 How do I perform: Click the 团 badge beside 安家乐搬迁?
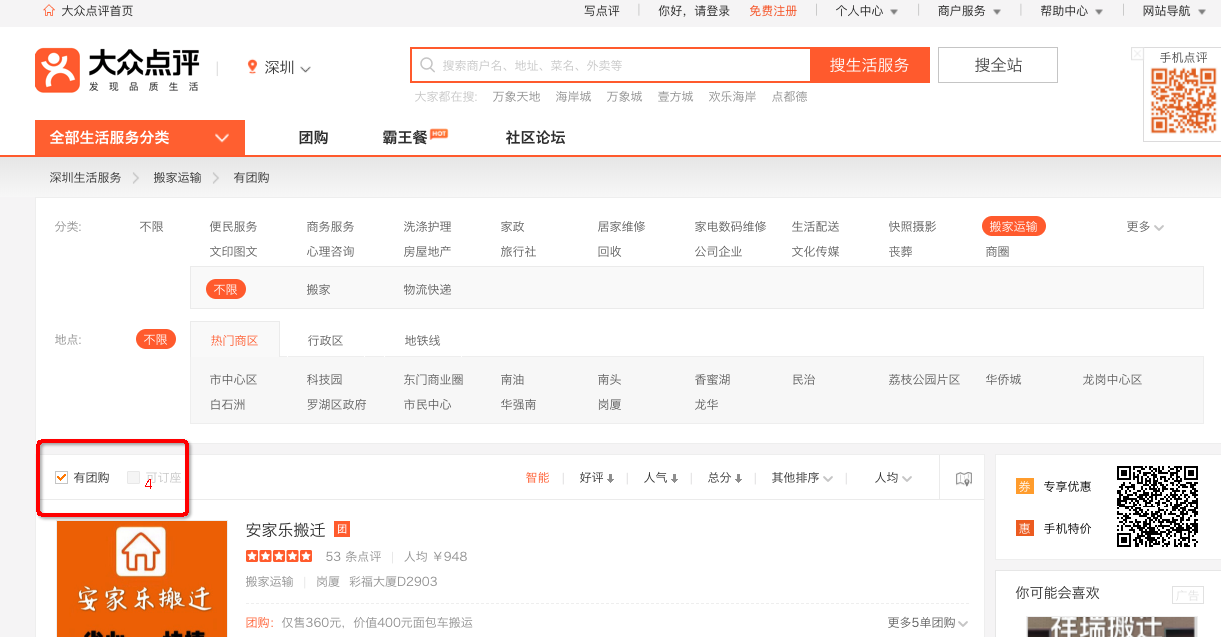(342, 530)
